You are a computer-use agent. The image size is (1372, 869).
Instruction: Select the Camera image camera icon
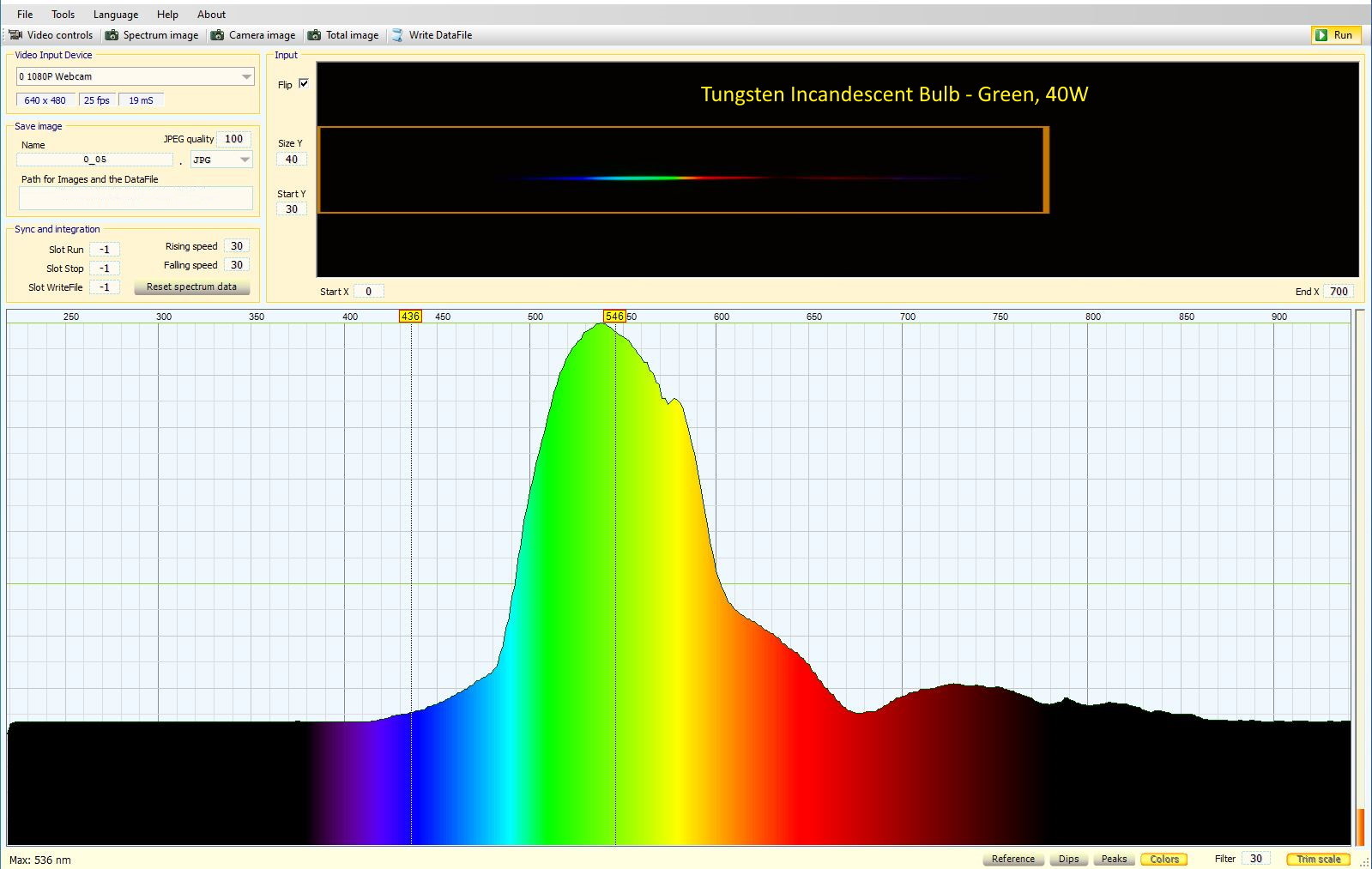(218, 35)
